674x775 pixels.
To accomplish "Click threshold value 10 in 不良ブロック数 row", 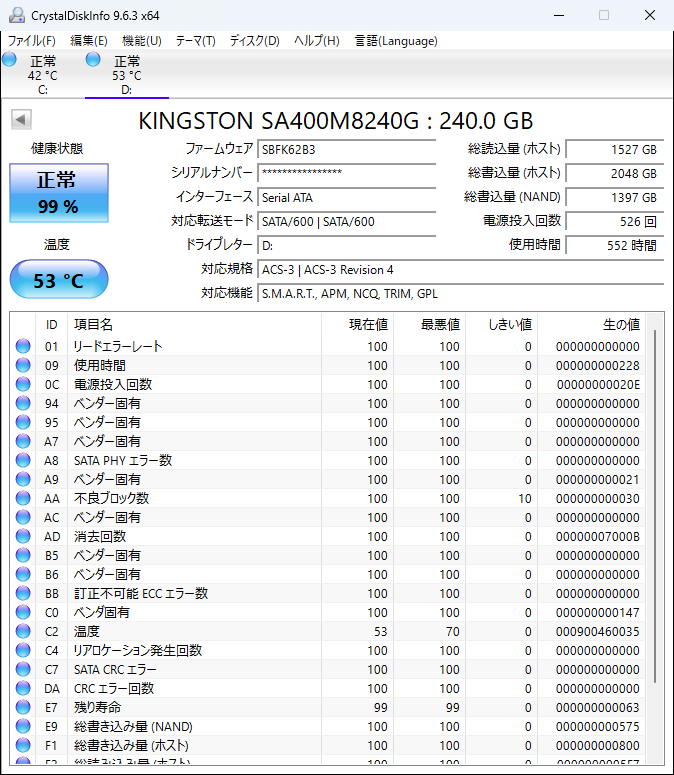I will tap(525, 498).
